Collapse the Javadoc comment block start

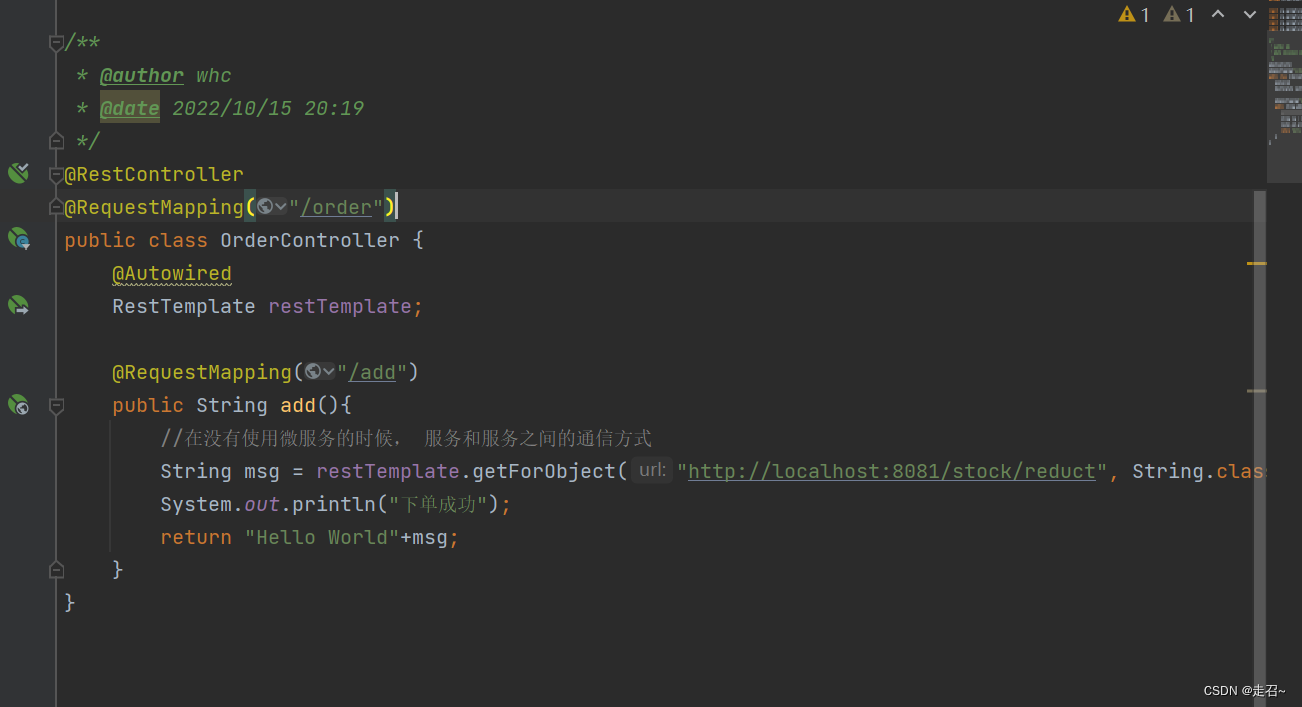(x=56, y=43)
